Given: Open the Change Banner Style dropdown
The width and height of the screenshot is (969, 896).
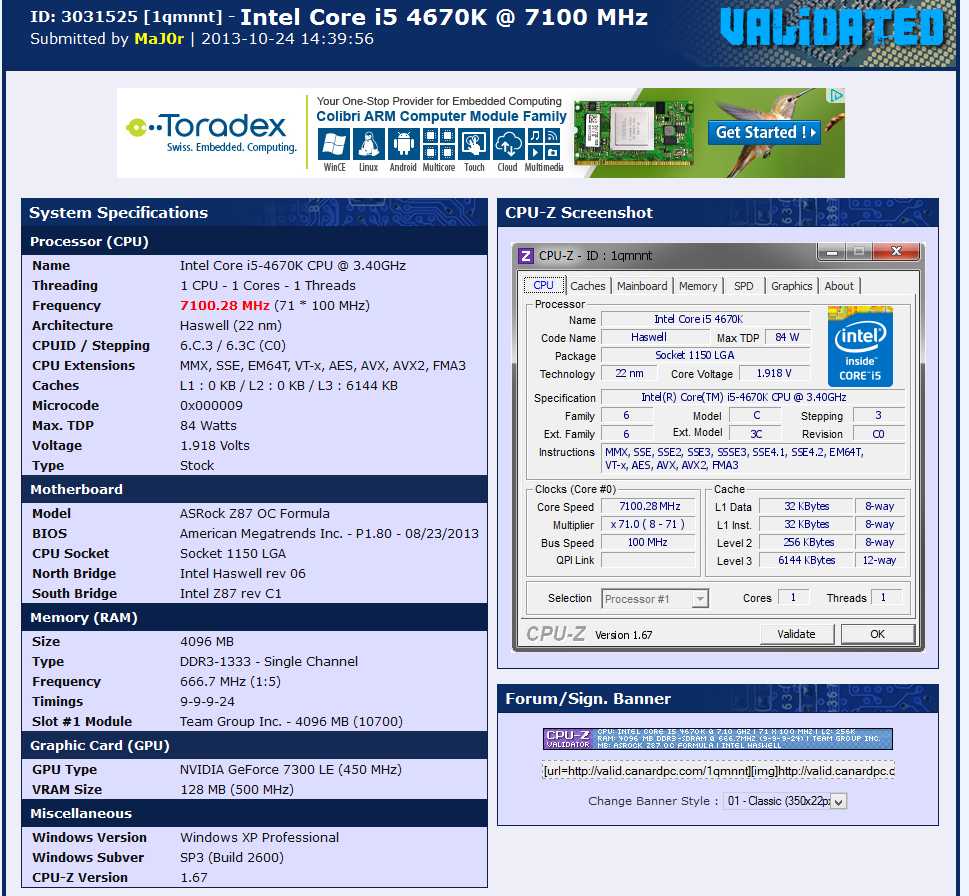Looking at the screenshot, I should pyautogui.click(x=785, y=801).
